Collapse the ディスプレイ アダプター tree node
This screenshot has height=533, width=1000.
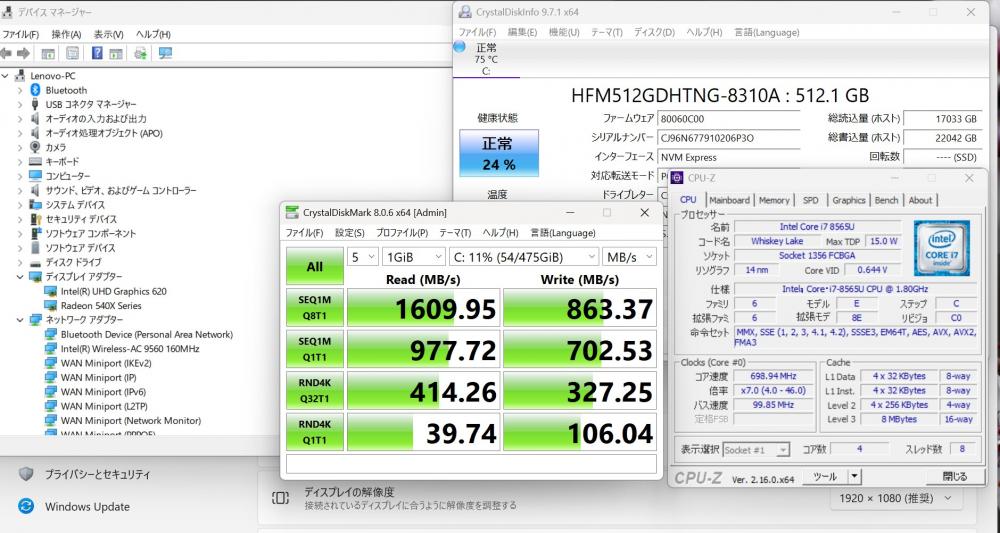(20, 277)
